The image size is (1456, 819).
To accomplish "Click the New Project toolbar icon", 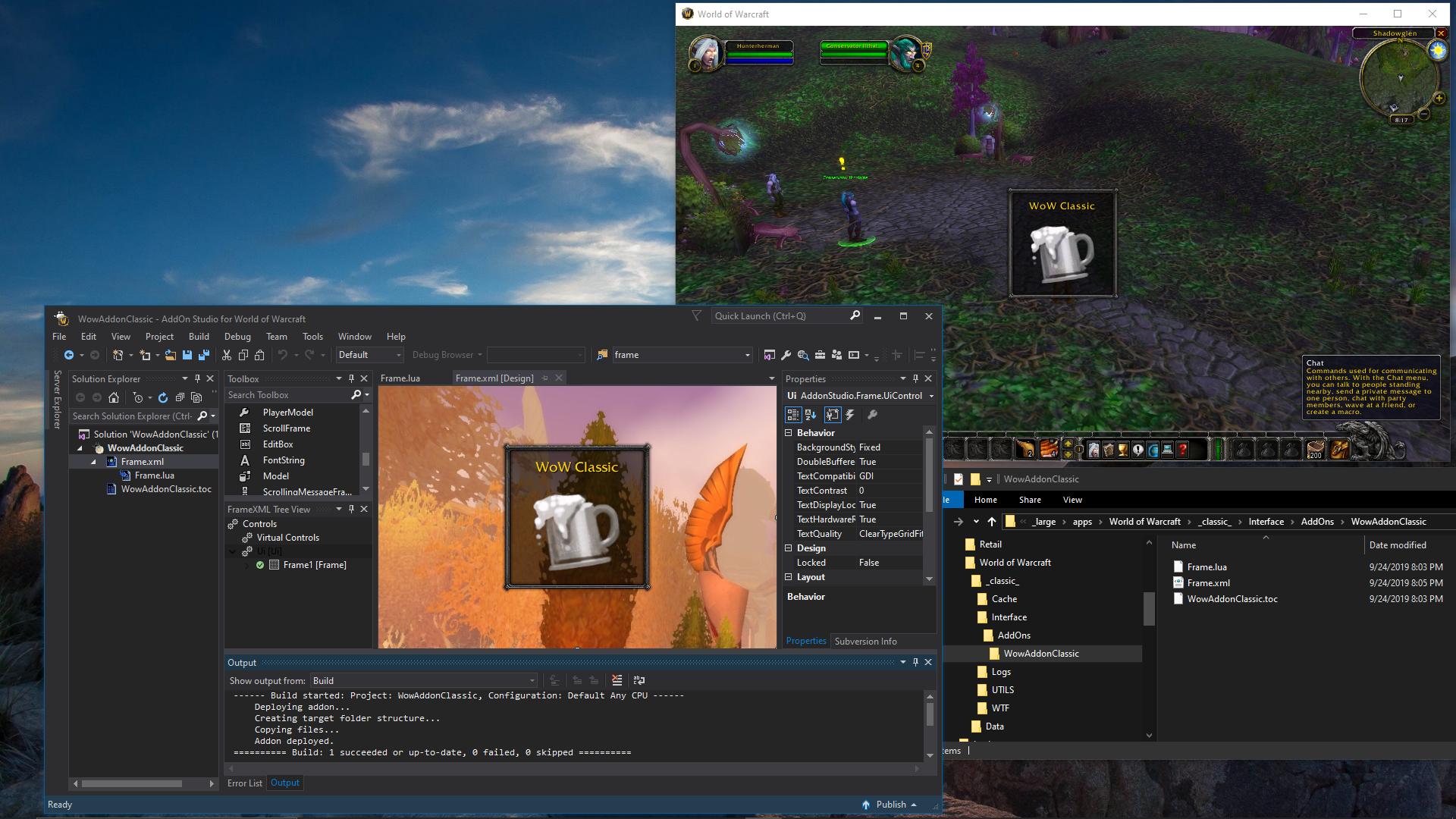I will click(x=118, y=355).
